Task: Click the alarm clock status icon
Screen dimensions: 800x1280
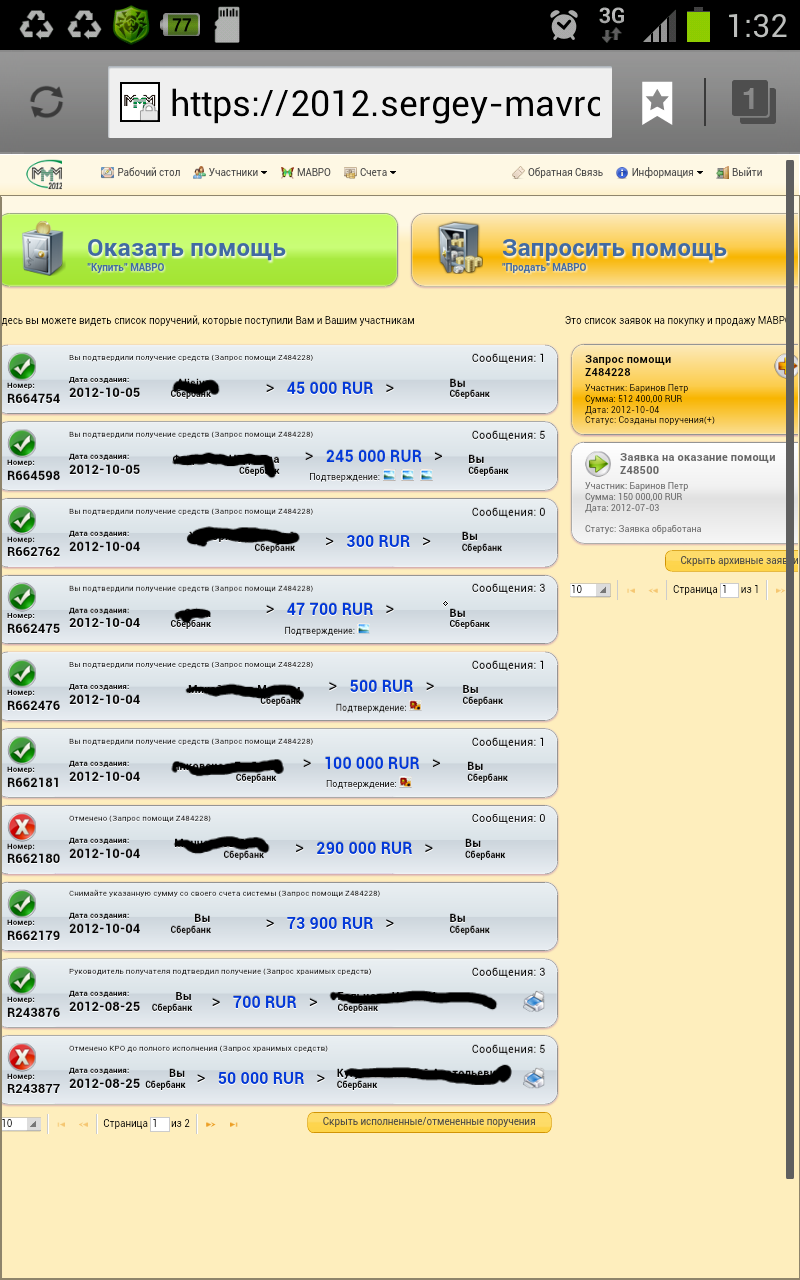Action: [565, 25]
